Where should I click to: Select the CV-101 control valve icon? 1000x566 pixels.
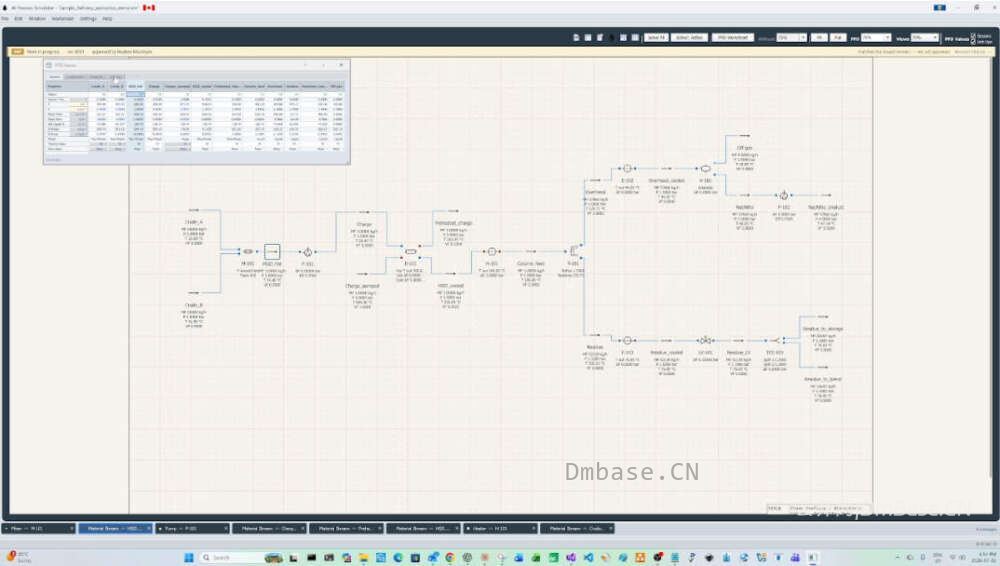(x=705, y=341)
